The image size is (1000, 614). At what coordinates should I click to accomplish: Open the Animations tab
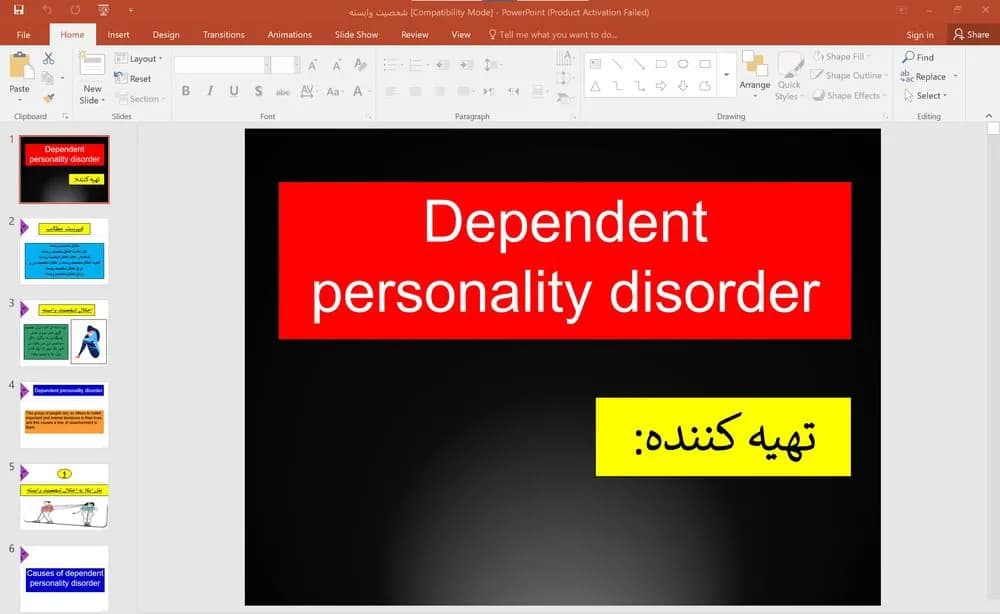click(x=290, y=34)
